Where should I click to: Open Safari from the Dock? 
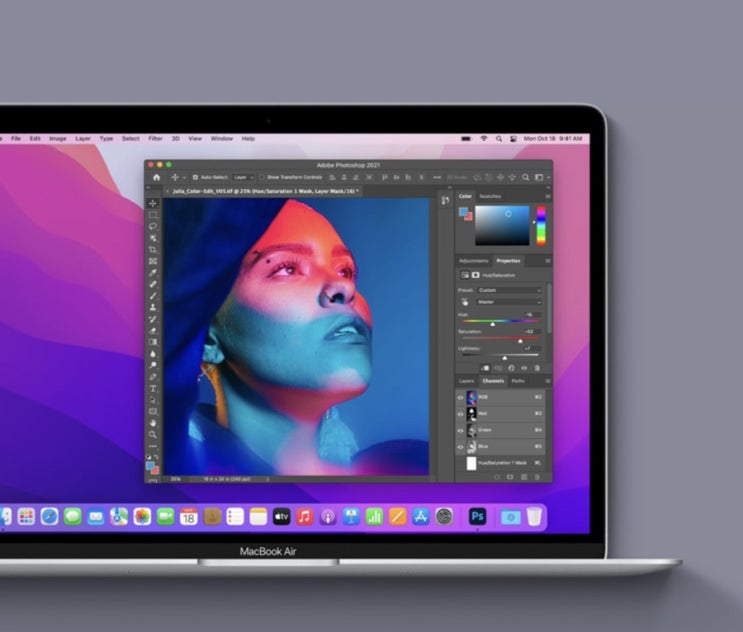[x=49, y=516]
